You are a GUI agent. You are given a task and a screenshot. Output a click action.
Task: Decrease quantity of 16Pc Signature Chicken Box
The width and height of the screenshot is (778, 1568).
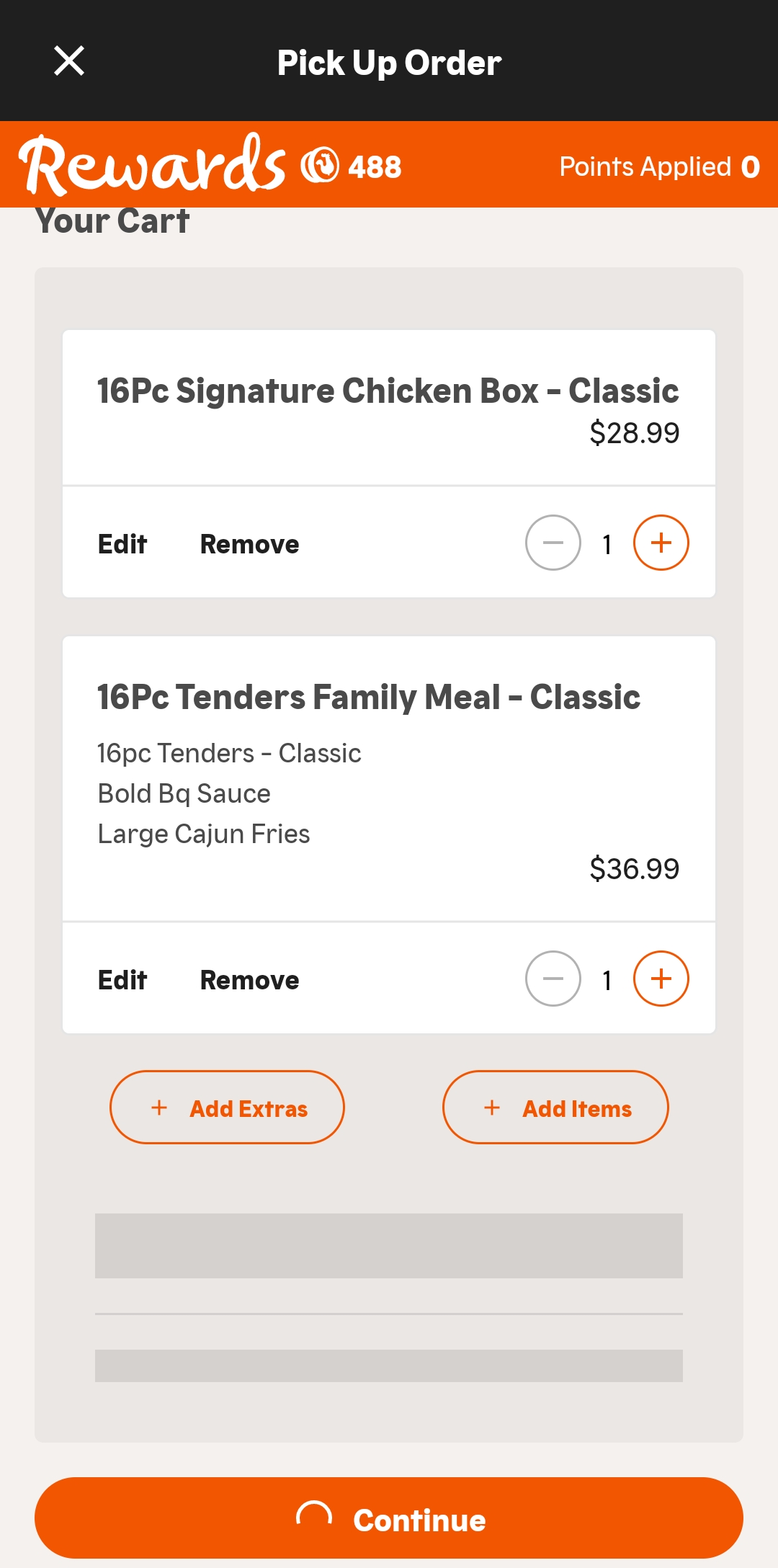(553, 543)
